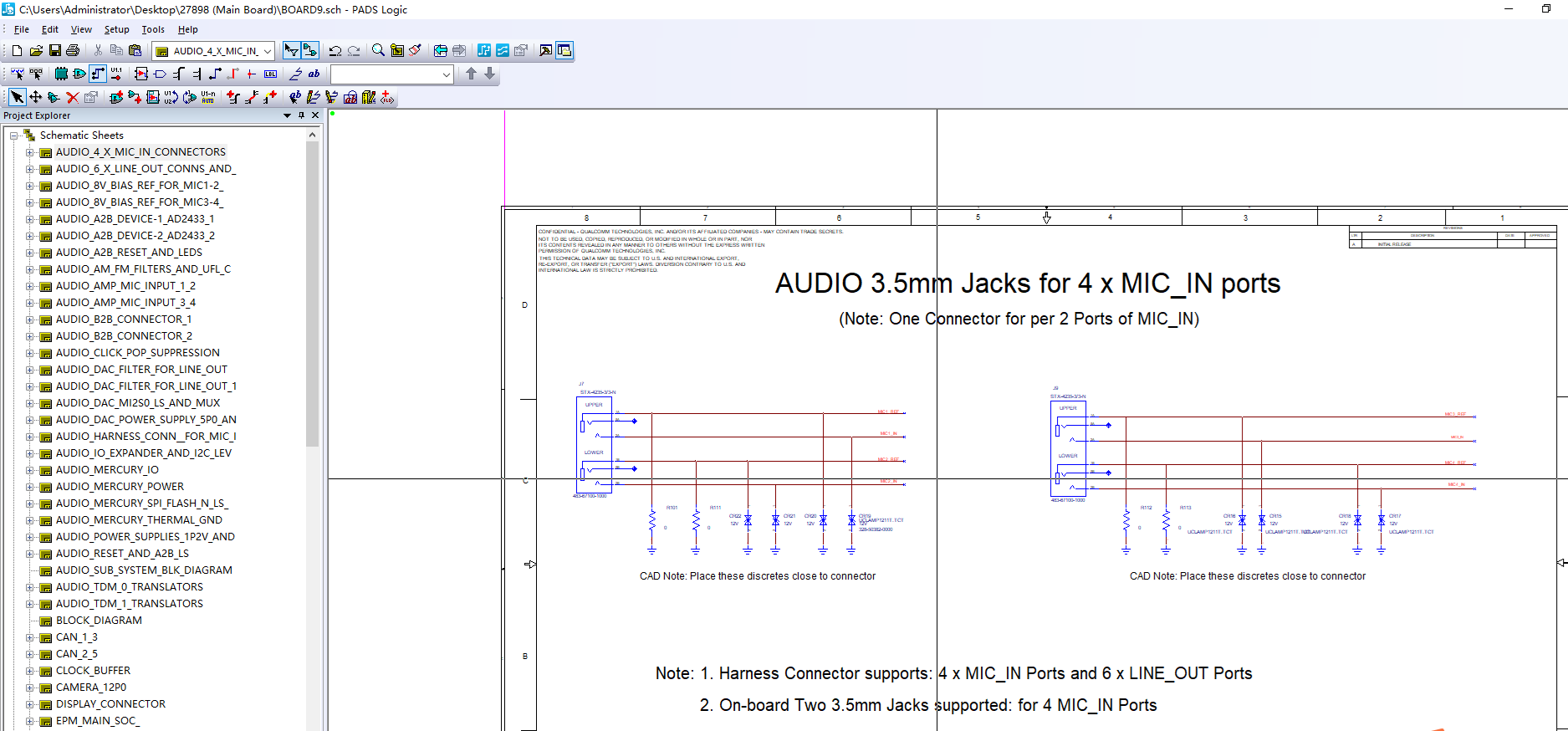Image resolution: width=1568 pixels, height=731 pixels.
Task: Enable Parts selection filter chip icon
Action: pyautogui.click(x=60, y=74)
